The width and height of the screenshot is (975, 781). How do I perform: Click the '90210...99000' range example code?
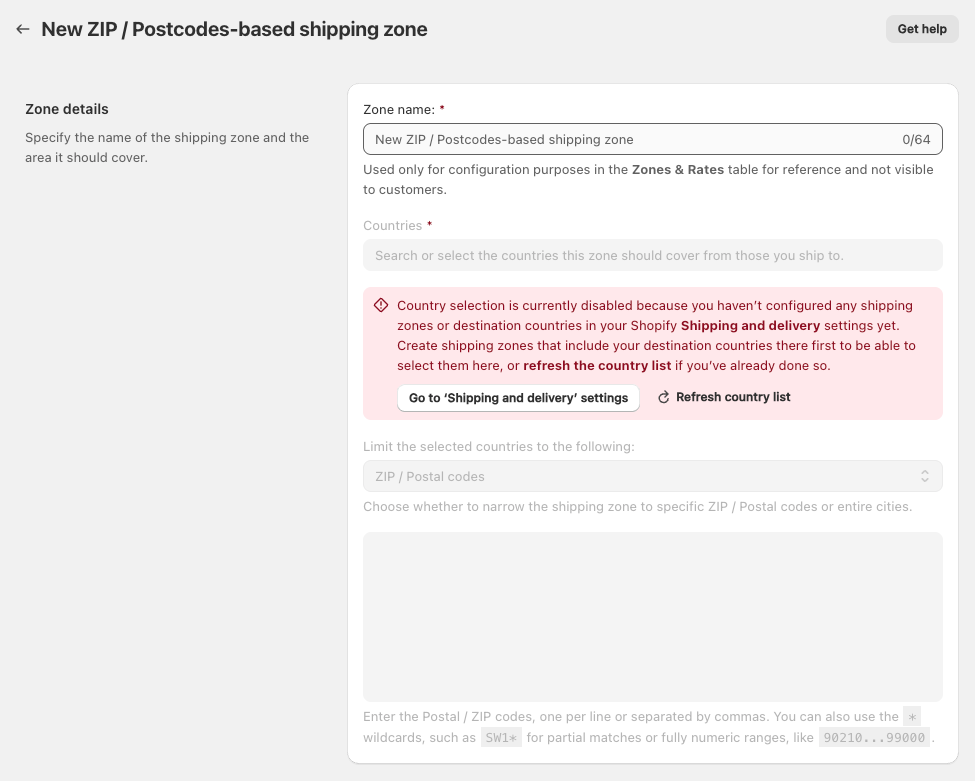(874, 739)
